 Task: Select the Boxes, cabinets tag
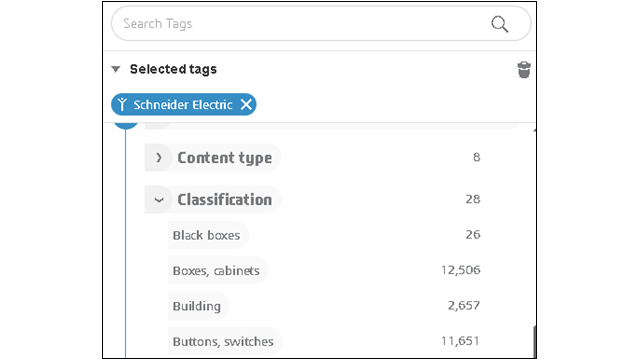click(216, 271)
